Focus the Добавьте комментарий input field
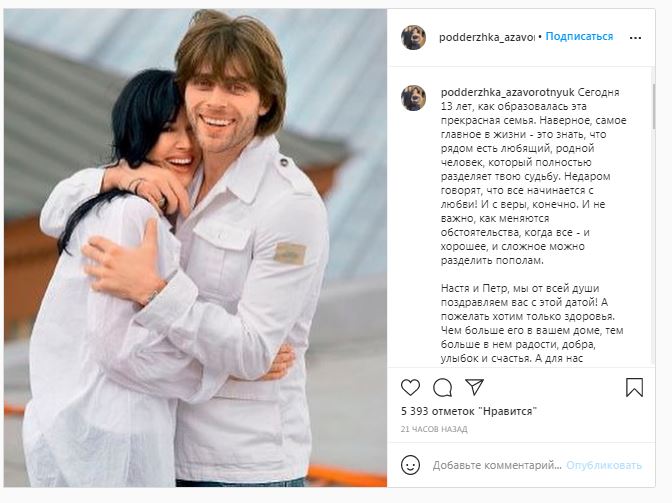672x503 pixels. point(497,465)
